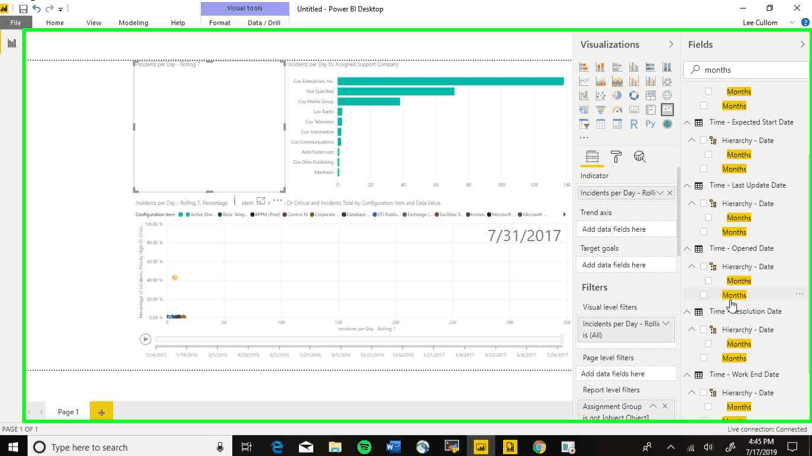The height and width of the screenshot is (456, 812).
Task: Select the Gauge visualization
Action: tap(617, 110)
